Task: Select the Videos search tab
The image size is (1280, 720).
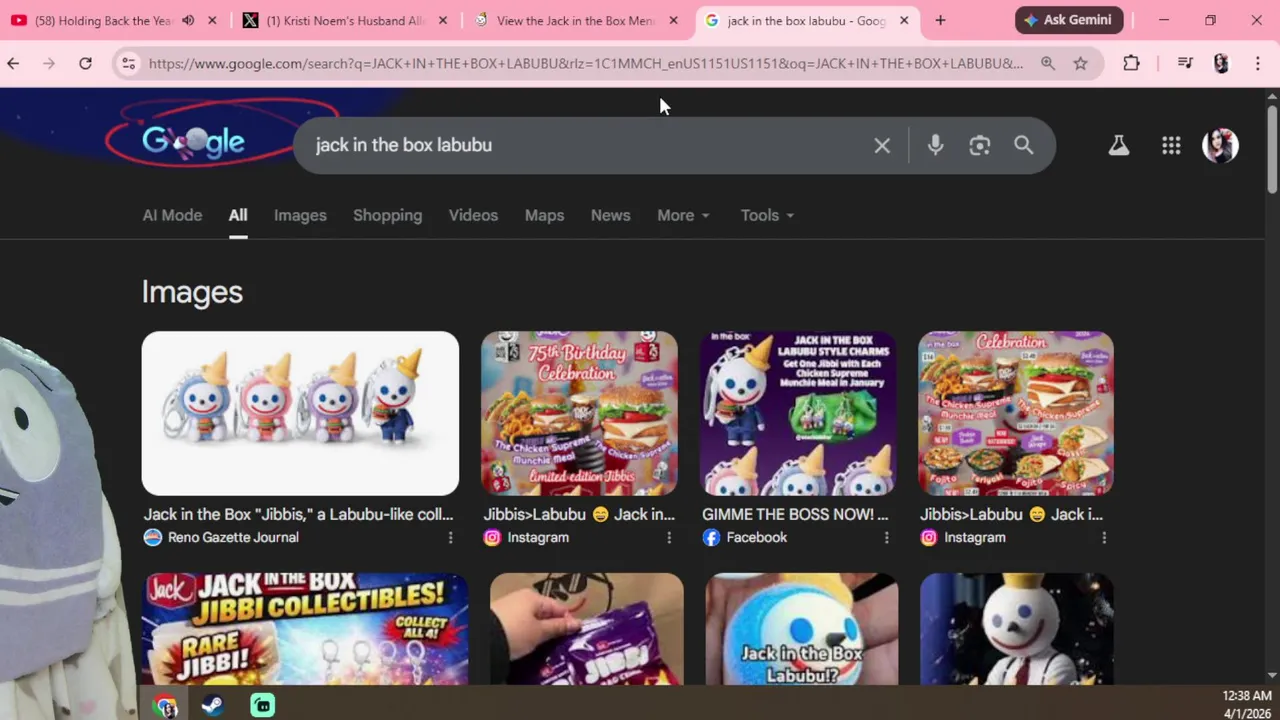Action: point(473,215)
